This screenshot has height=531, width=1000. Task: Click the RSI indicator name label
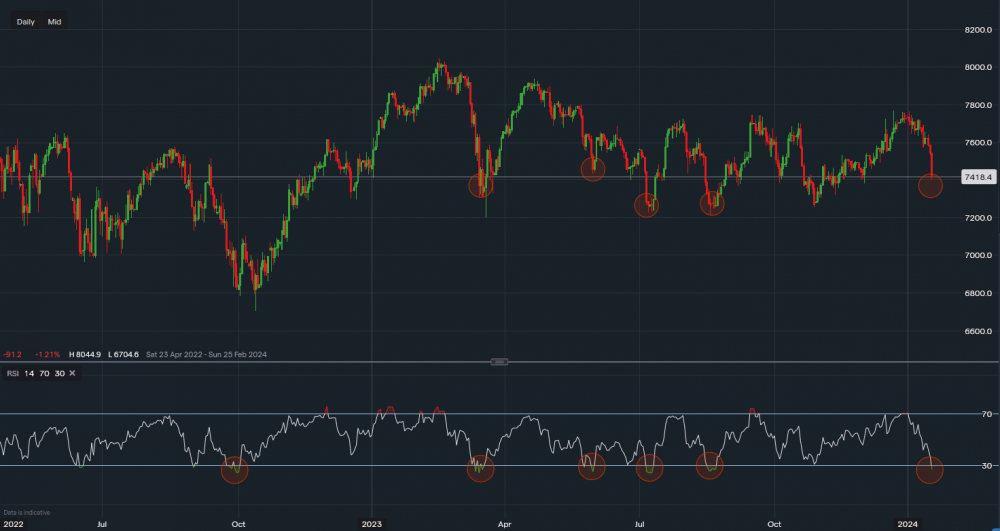13,373
